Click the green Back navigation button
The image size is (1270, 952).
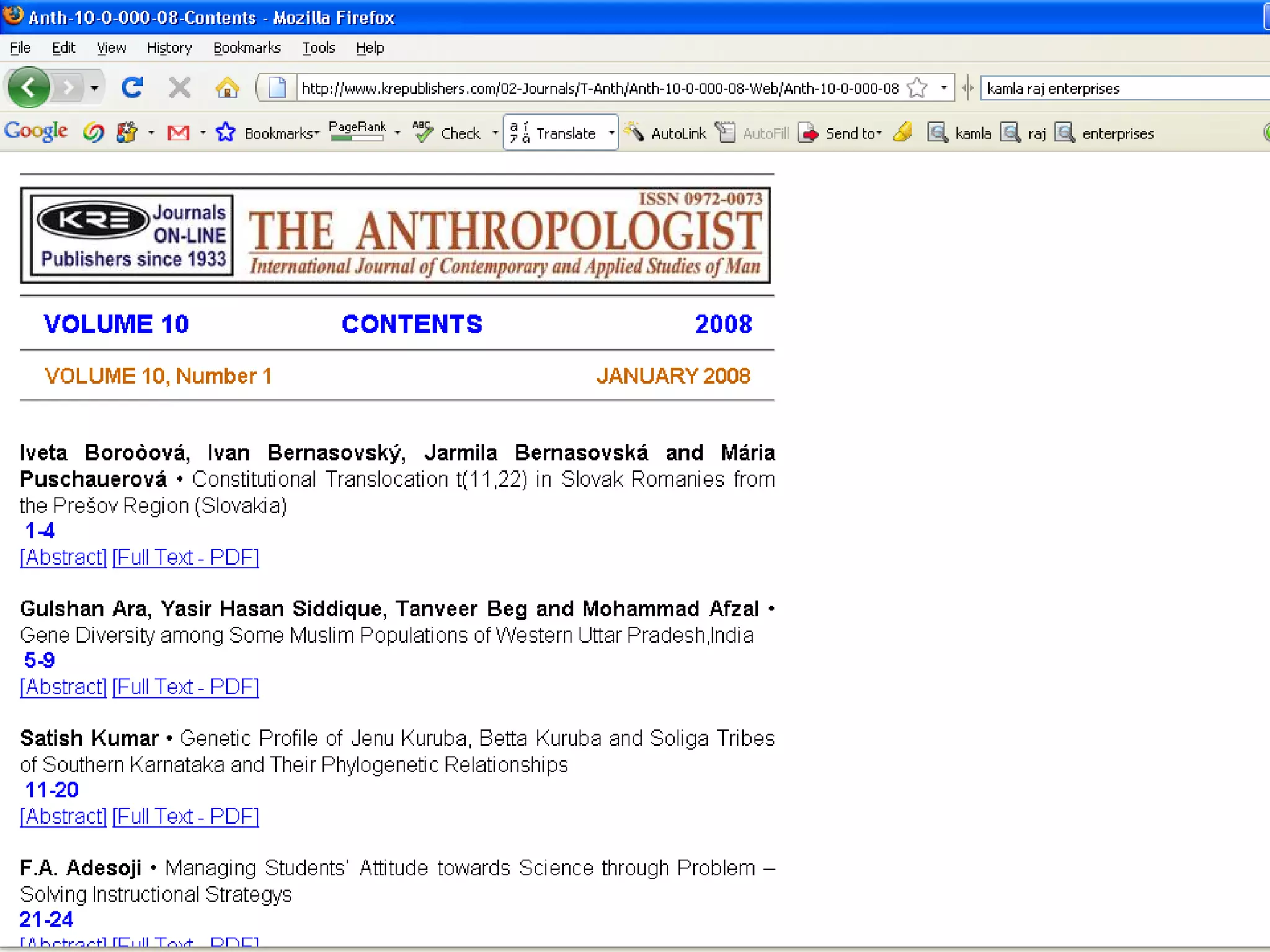pos(29,87)
